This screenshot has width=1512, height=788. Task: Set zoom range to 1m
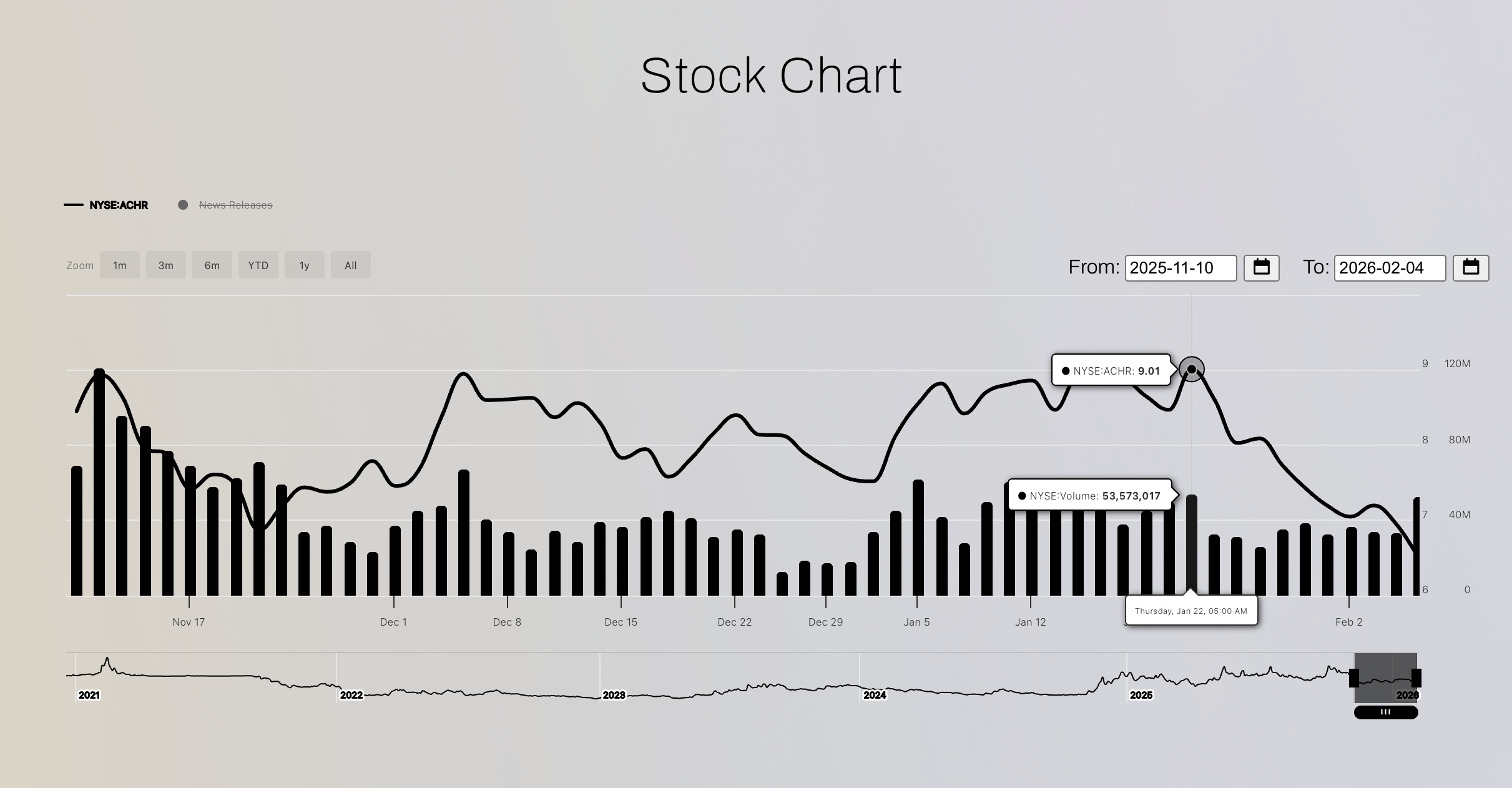coord(119,265)
